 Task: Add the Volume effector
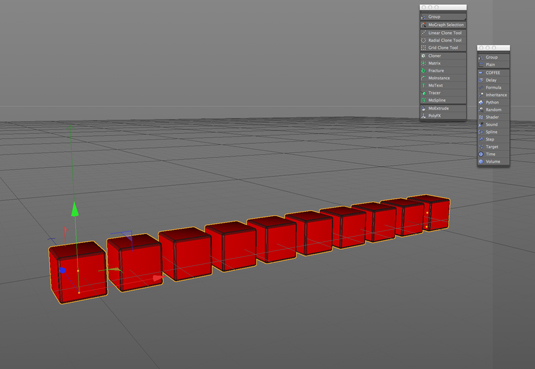[x=493, y=161]
